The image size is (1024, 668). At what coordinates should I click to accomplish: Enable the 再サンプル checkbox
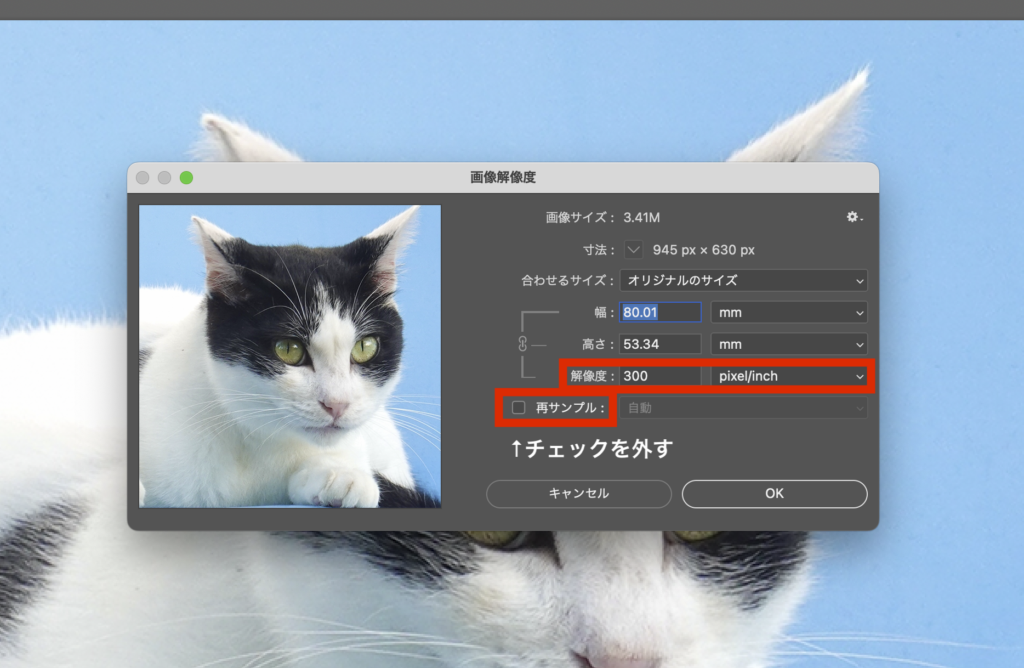519,407
